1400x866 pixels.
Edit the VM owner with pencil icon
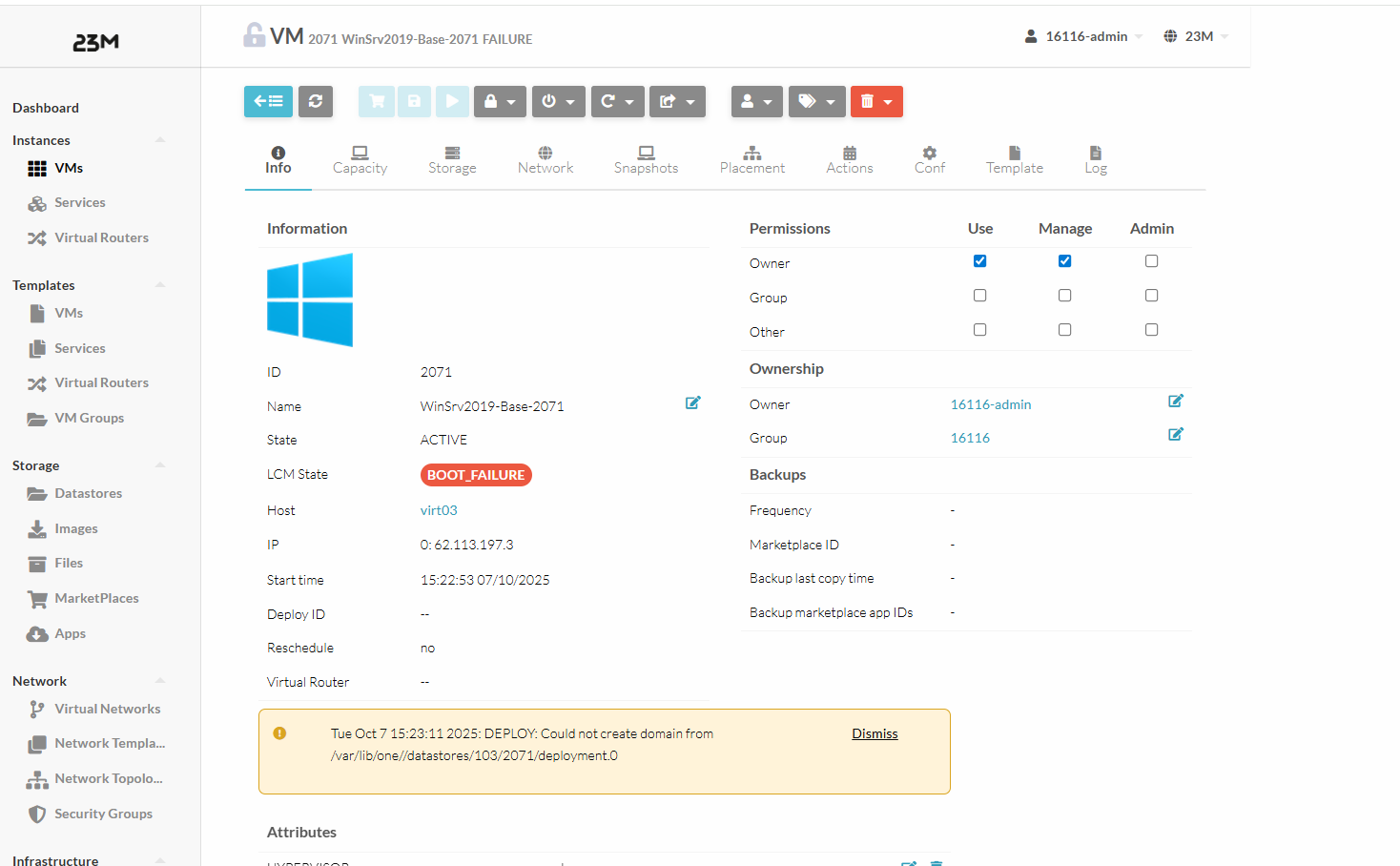tap(1175, 402)
